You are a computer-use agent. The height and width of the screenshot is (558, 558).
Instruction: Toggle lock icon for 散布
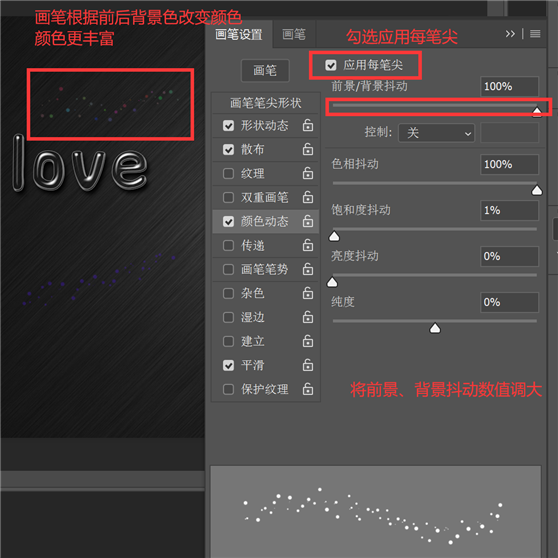pyautogui.click(x=308, y=149)
